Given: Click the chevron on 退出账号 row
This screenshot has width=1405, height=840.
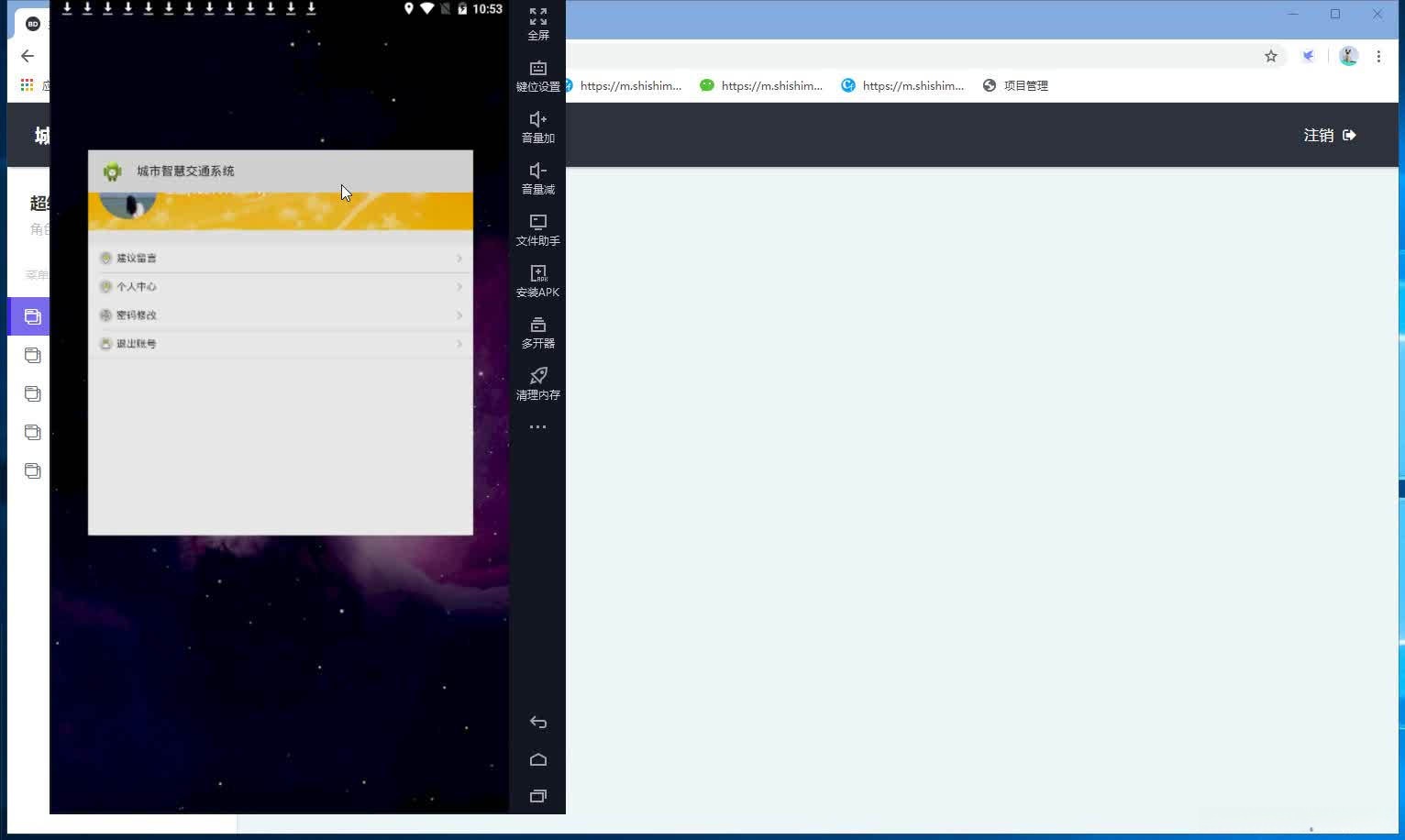Looking at the screenshot, I should [x=459, y=344].
